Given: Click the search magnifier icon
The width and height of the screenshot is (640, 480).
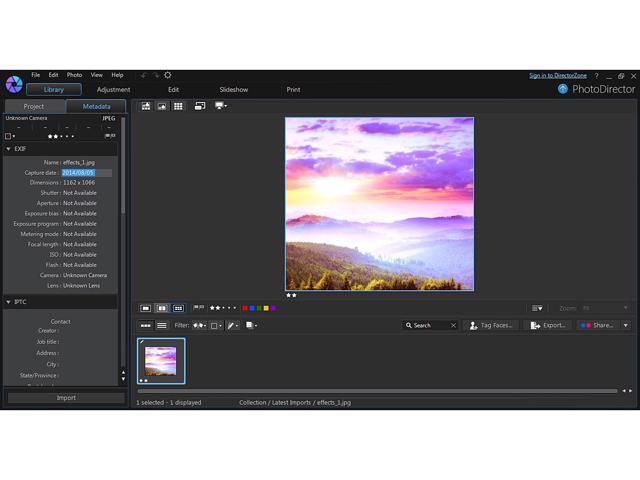Looking at the screenshot, I should [x=409, y=325].
